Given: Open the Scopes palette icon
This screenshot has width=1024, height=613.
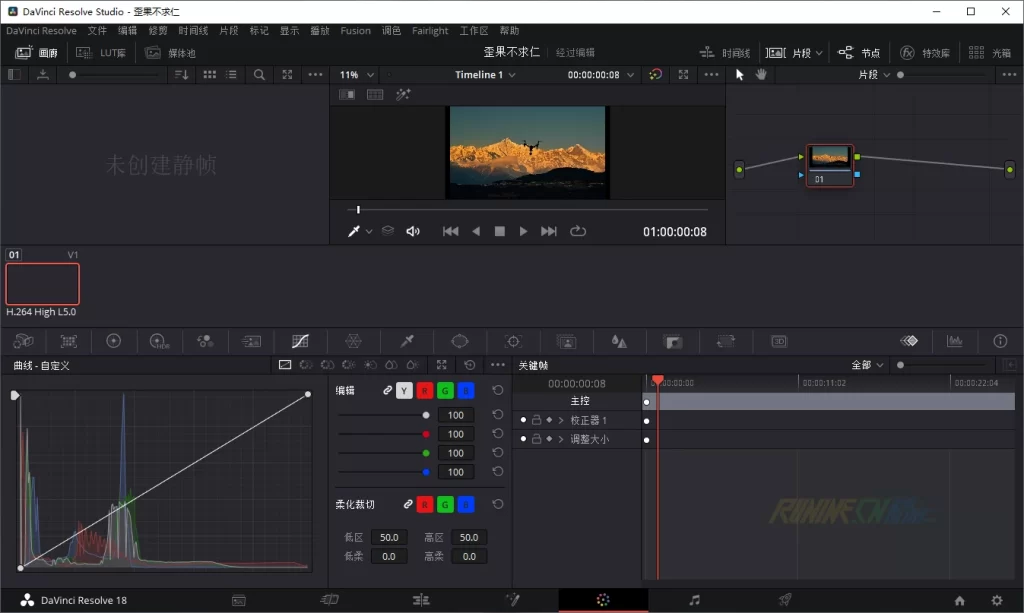Looking at the screenshot, I should (955, 341).
